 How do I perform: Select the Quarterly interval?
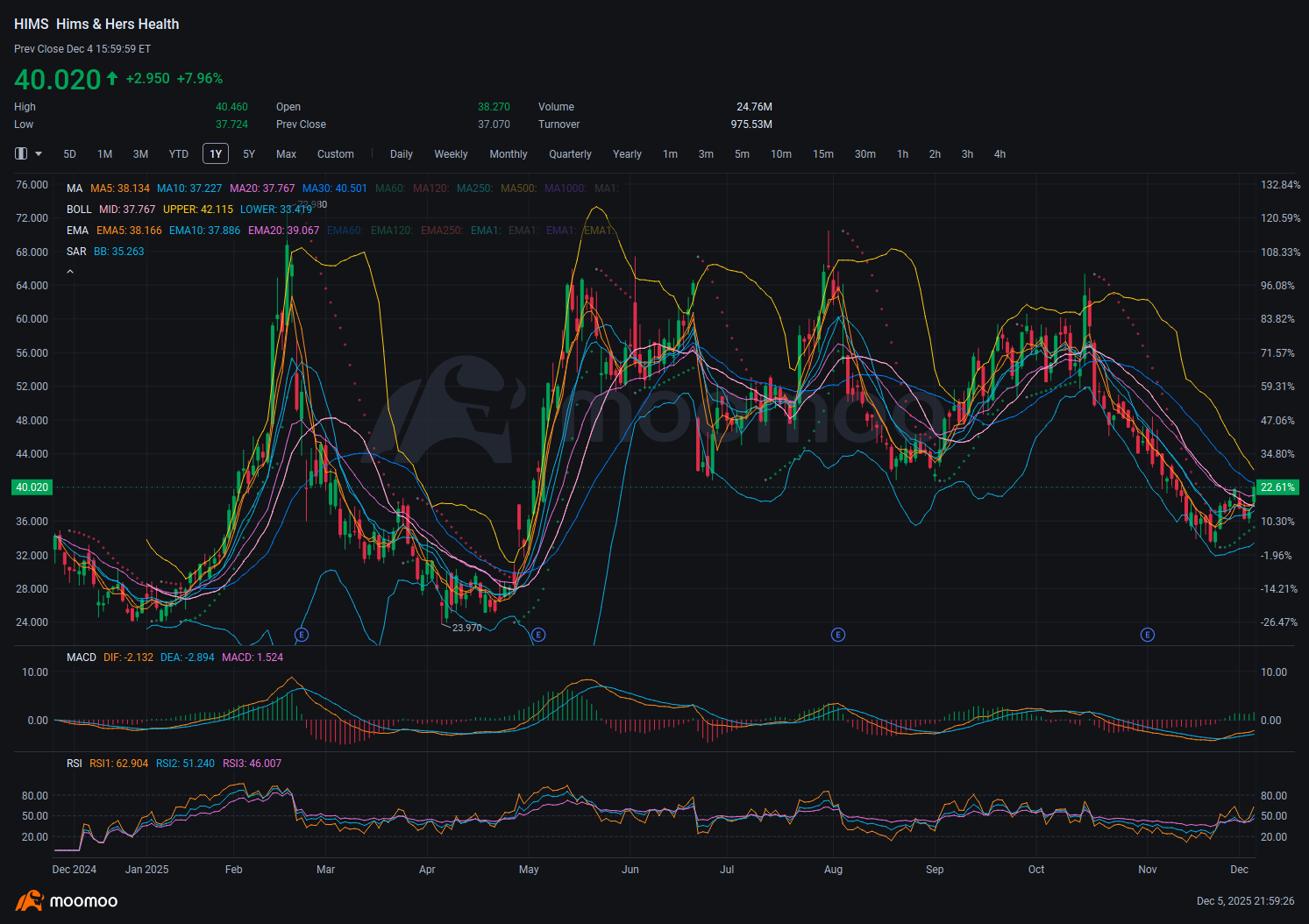point(571,154)
